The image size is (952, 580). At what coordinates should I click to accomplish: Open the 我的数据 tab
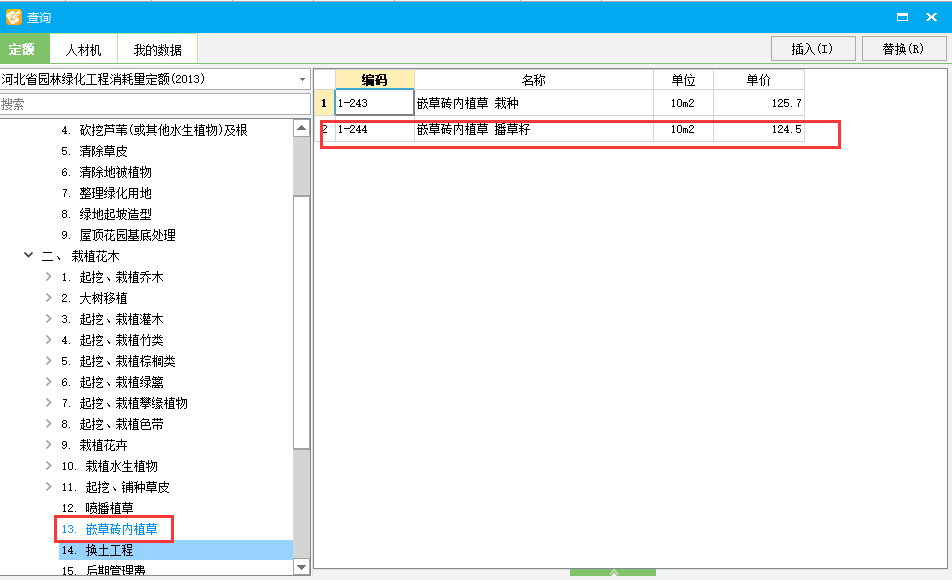(157, 50)
